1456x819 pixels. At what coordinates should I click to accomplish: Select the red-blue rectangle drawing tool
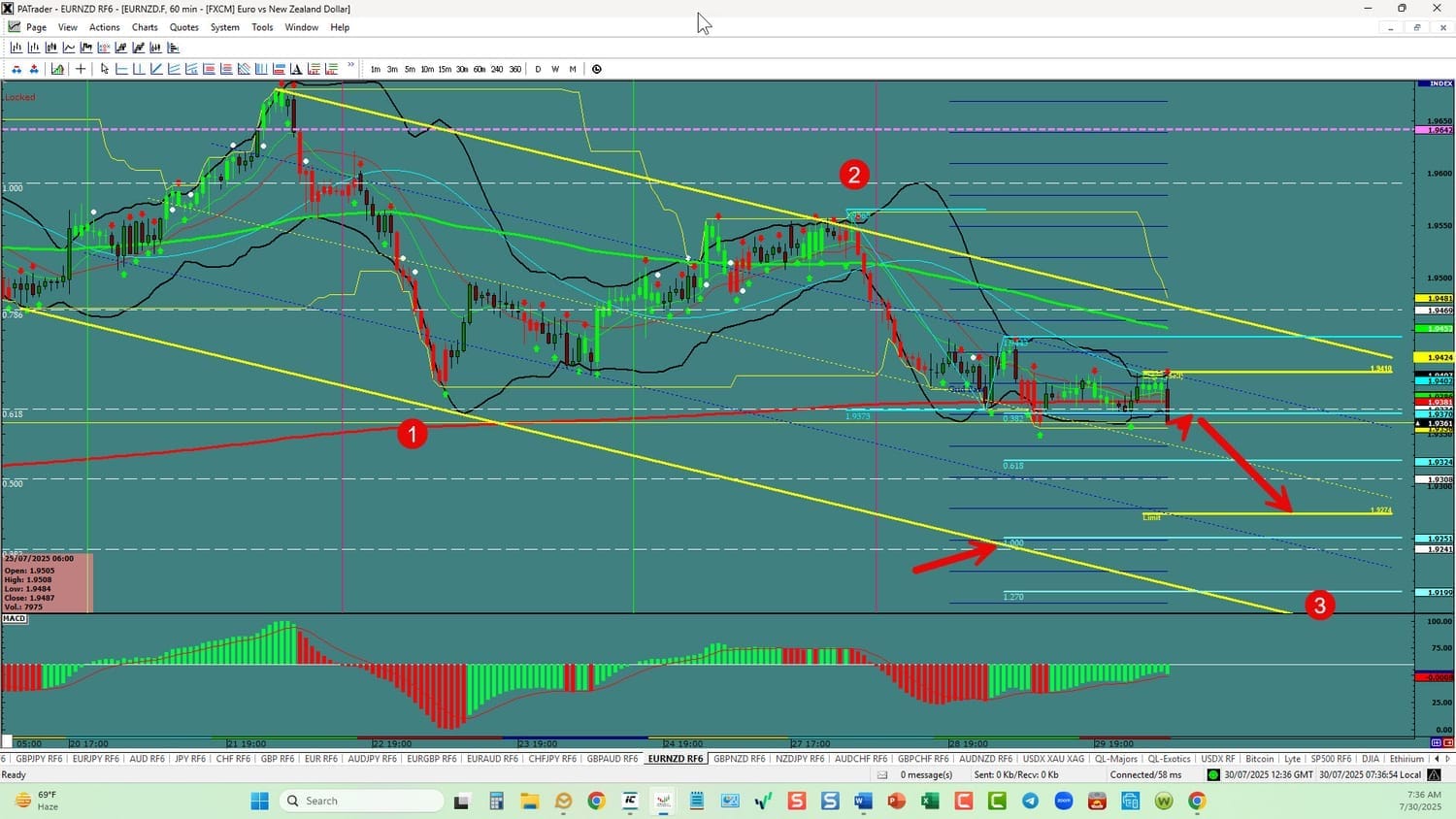(279, 69)
